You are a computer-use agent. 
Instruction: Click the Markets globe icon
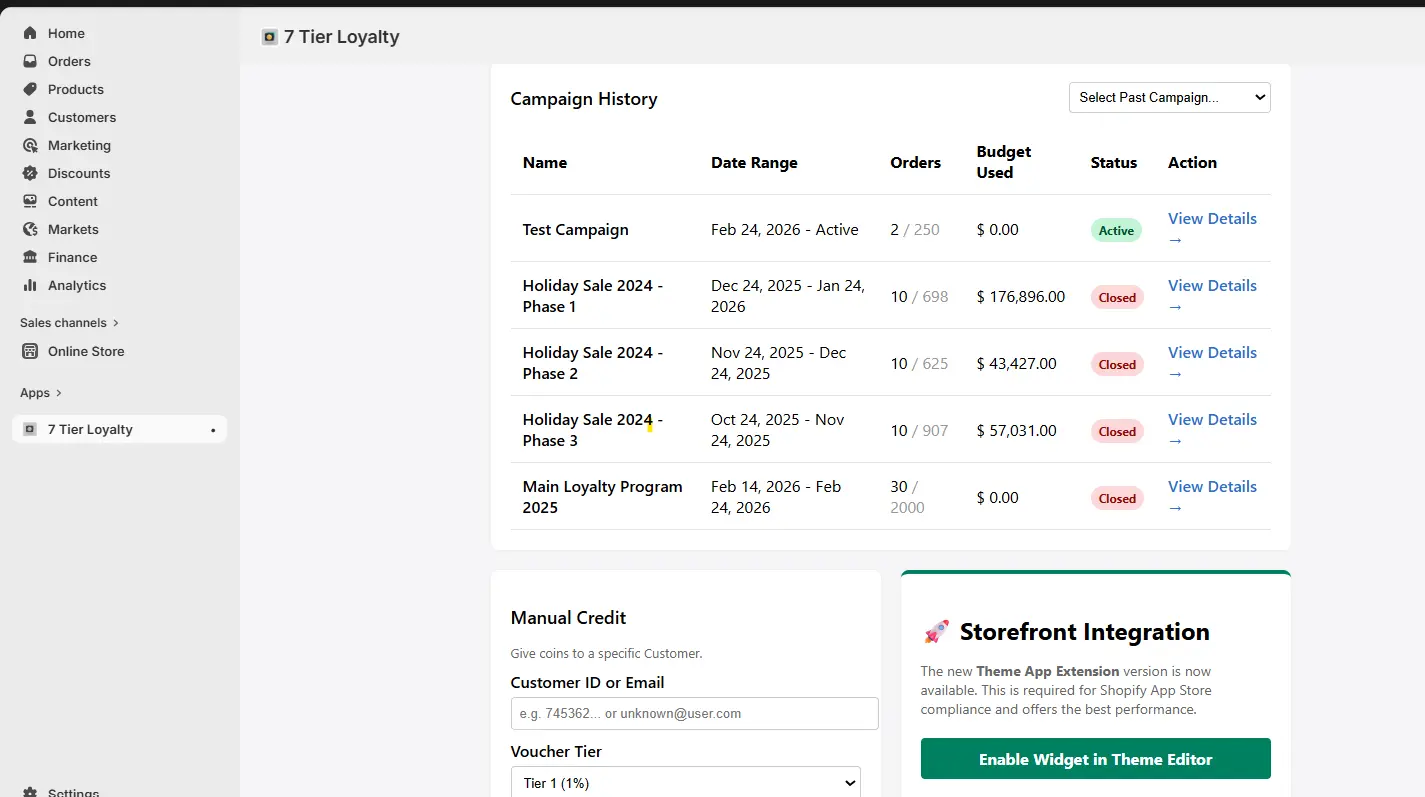[x=30, y=229]
